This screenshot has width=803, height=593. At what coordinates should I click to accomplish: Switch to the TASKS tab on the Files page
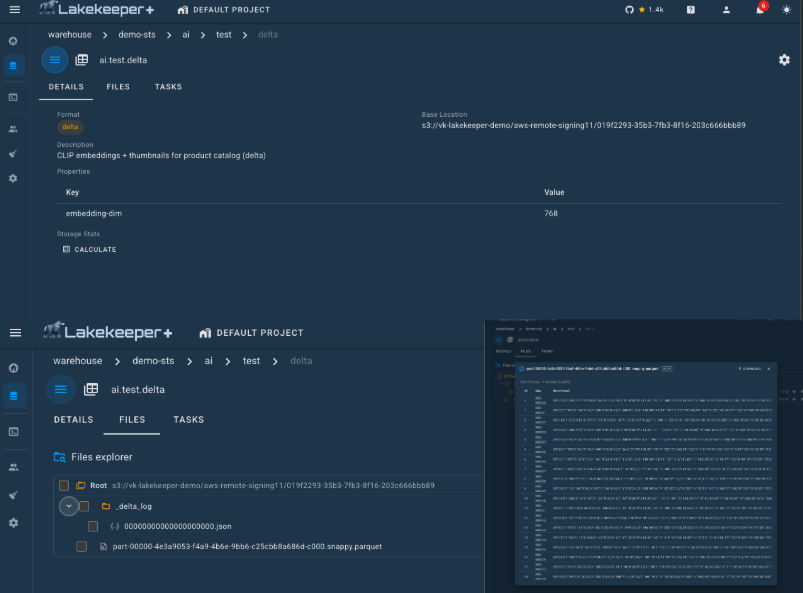click(188, 420)
